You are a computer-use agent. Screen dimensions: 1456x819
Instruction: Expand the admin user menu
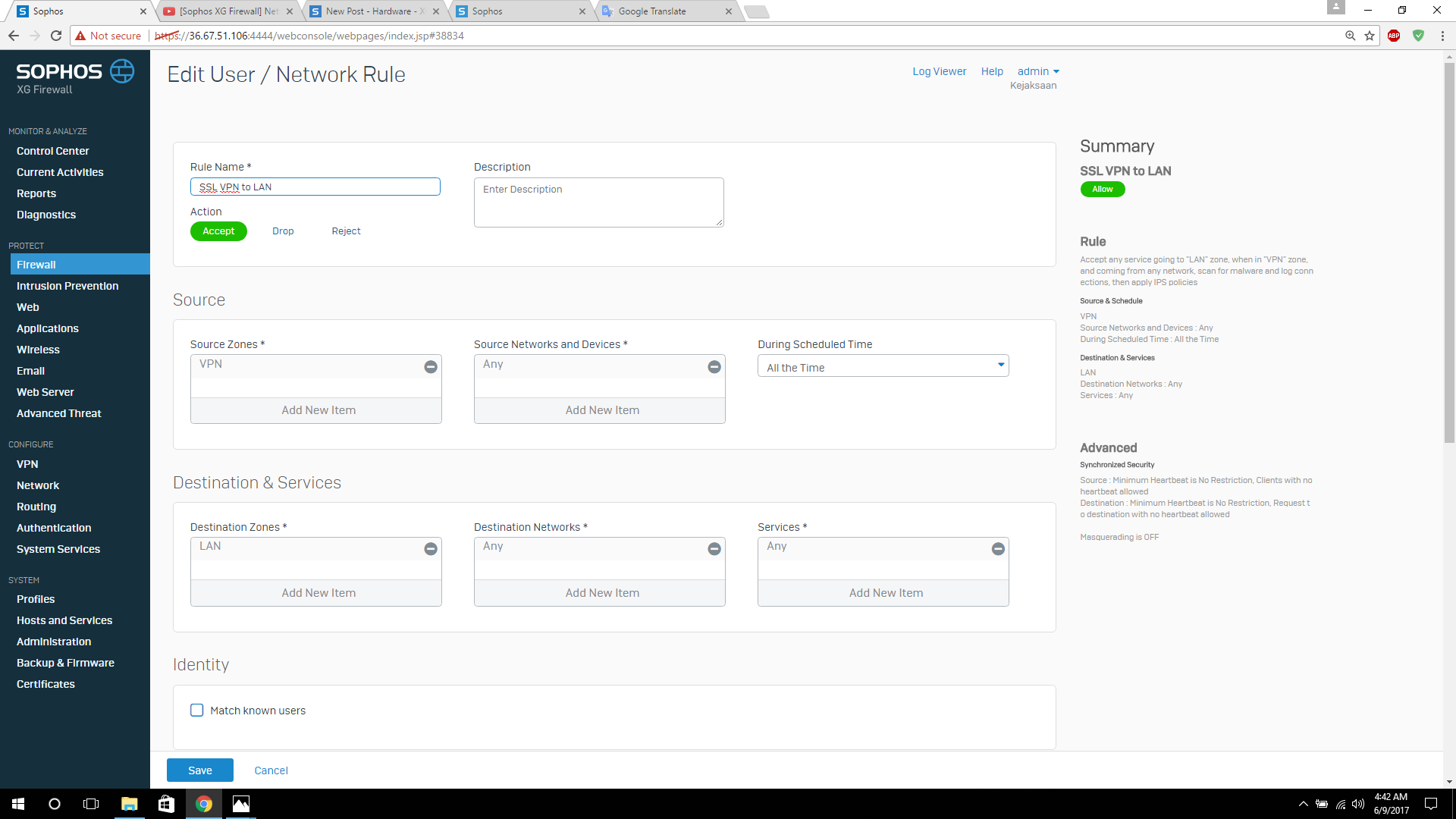[x=1038, y=71]
